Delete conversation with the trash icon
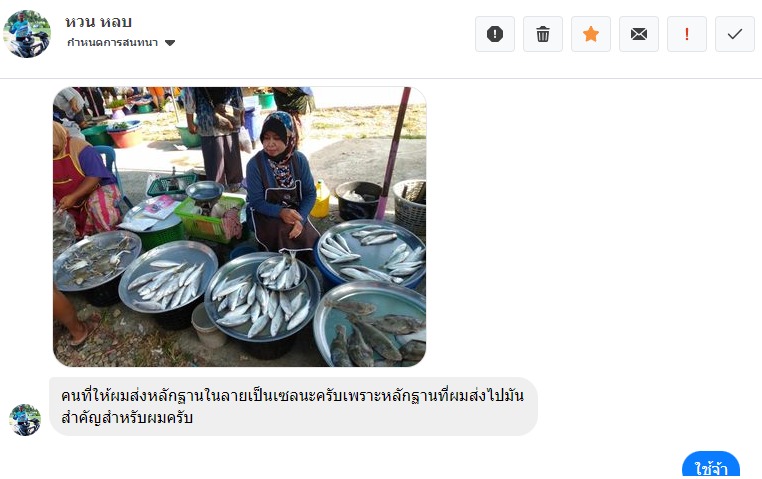 543,34
